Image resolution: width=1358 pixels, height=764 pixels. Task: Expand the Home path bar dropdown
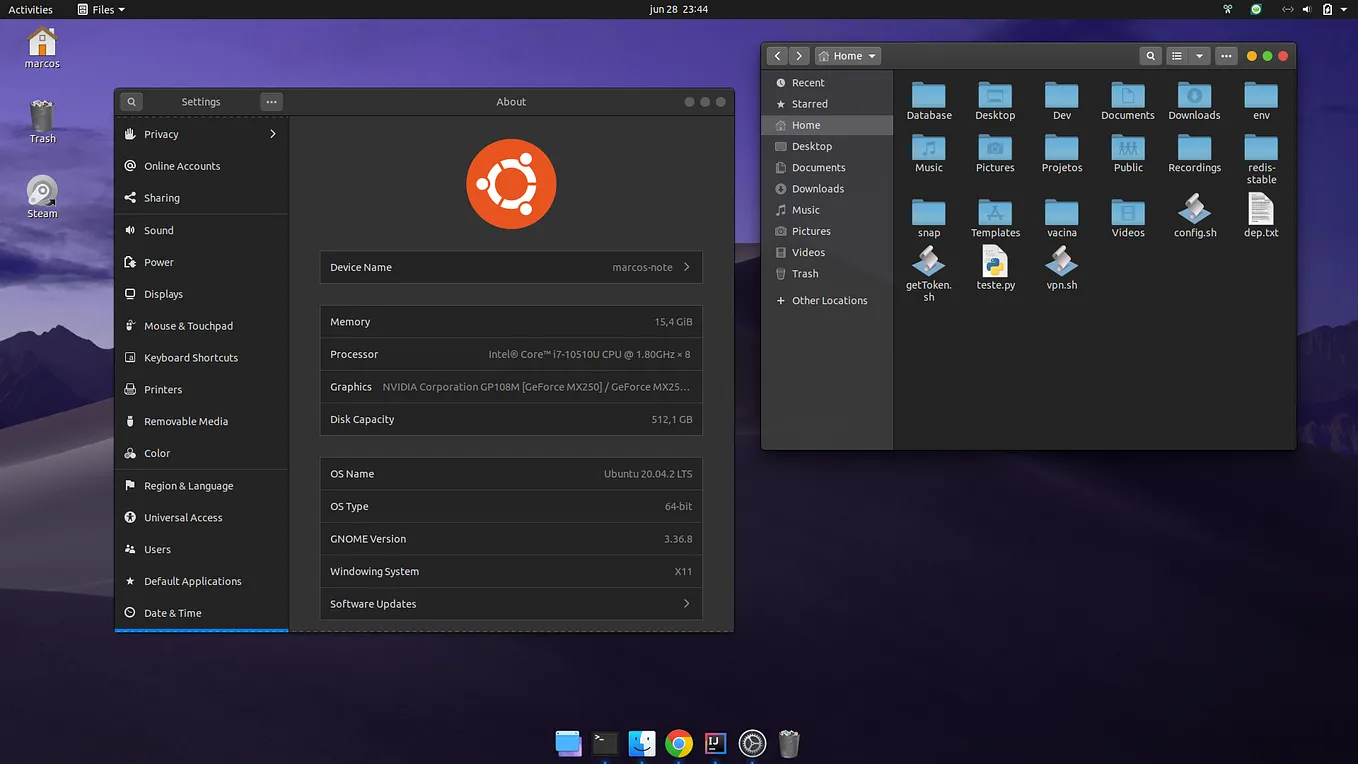coord(871,56)
